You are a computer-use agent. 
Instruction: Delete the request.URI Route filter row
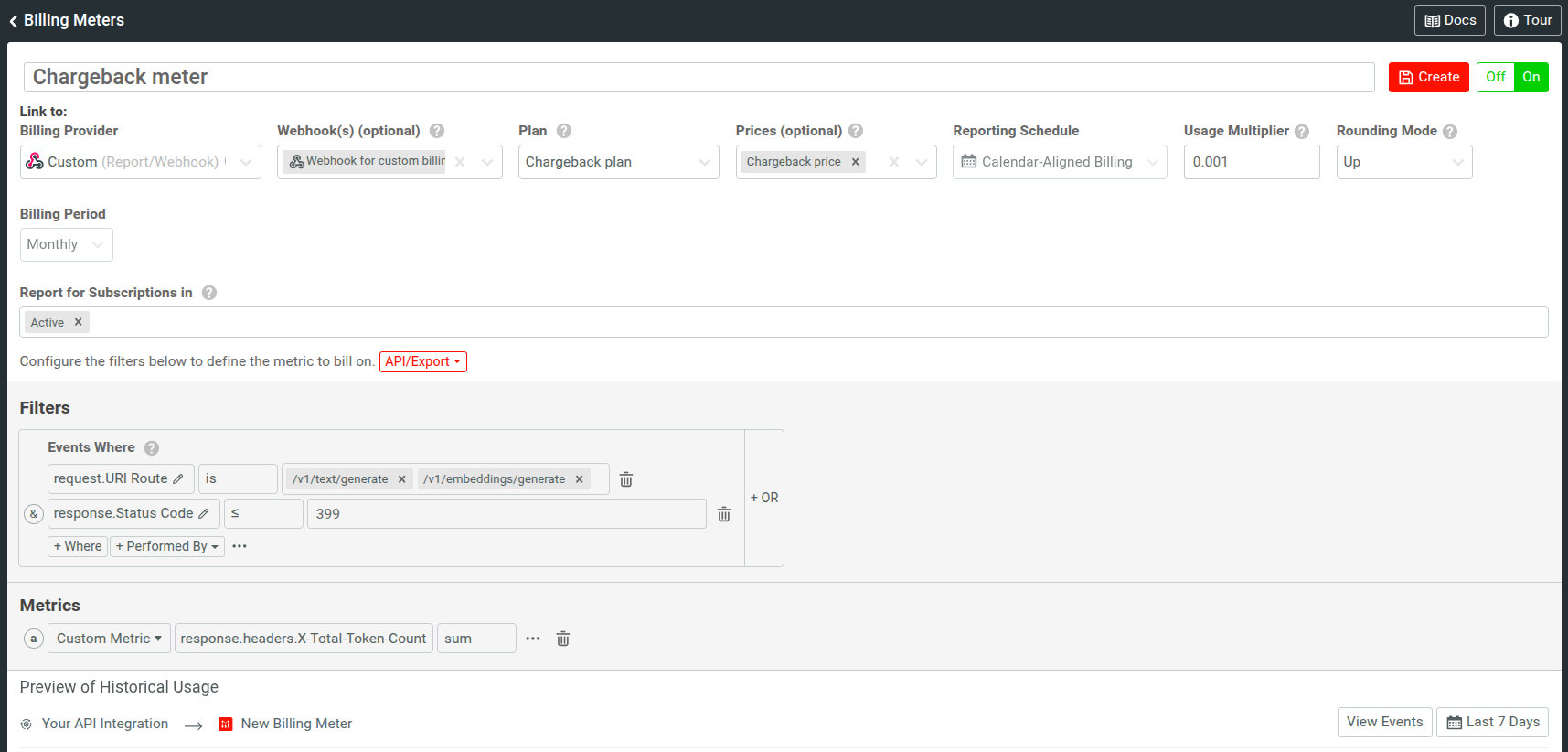coord(626,479)
